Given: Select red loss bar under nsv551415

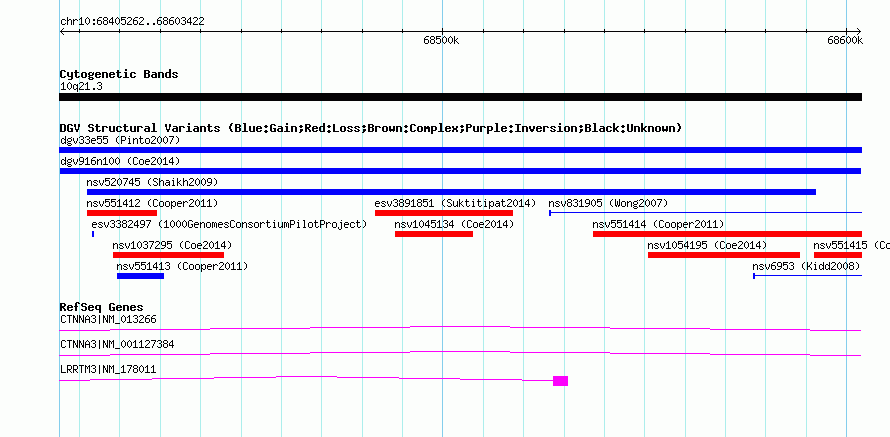Looking at the screenshot, I should click(838, 255).
